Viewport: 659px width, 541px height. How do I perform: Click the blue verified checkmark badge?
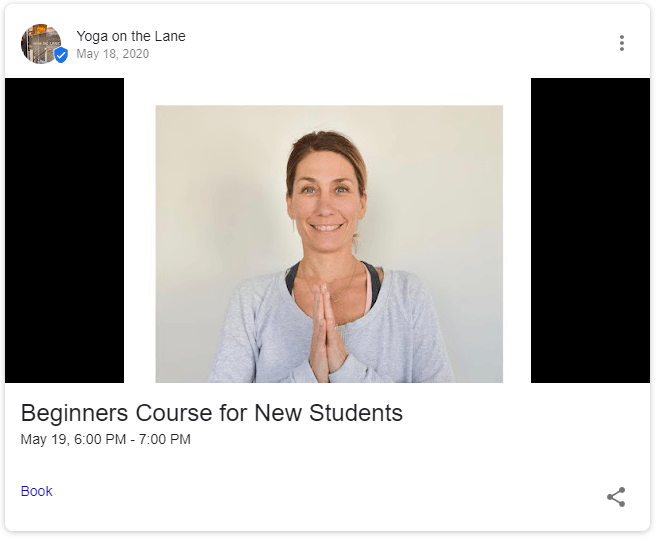pyautogui.click(x=60, y=56)
